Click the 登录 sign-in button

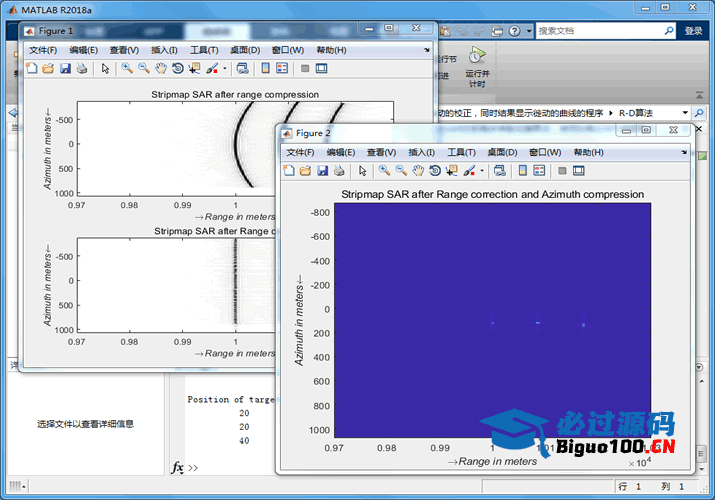693,31
